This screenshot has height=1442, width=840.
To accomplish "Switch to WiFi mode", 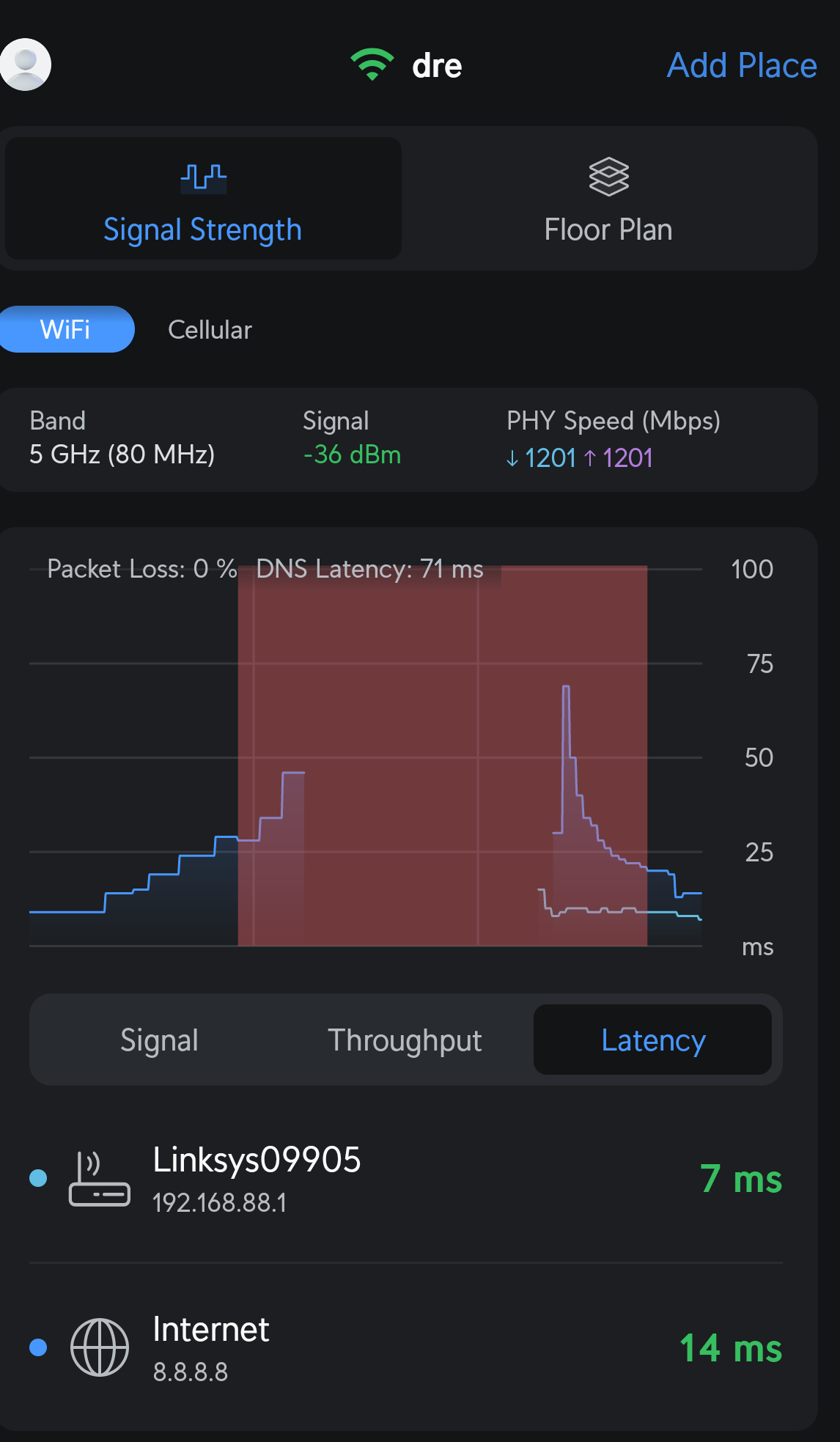I will (x=65, y=329).
